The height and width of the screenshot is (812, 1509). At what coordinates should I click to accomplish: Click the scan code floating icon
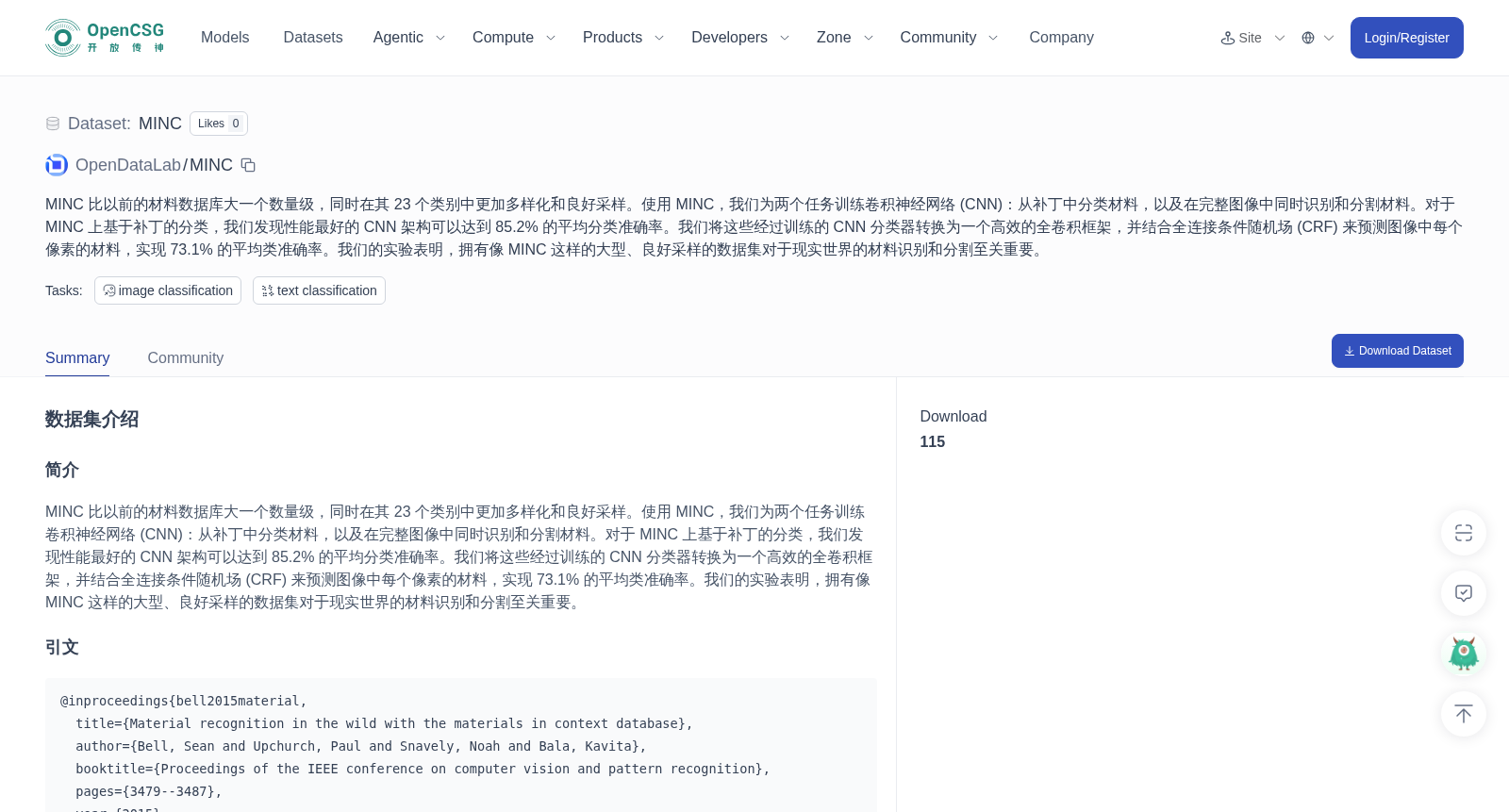(x=1464, y=533)
